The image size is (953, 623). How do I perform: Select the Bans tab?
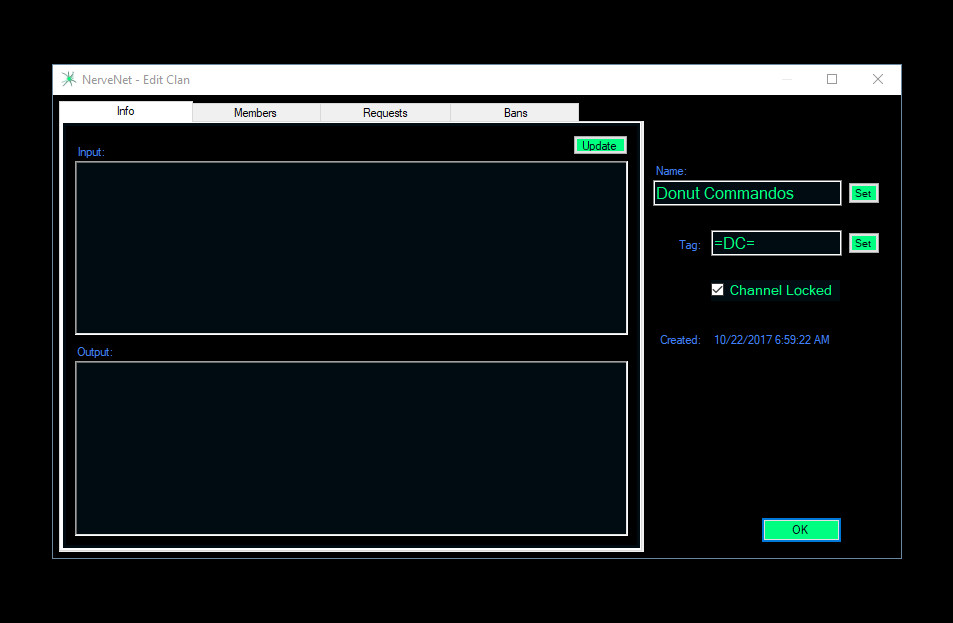click(515, 113)
